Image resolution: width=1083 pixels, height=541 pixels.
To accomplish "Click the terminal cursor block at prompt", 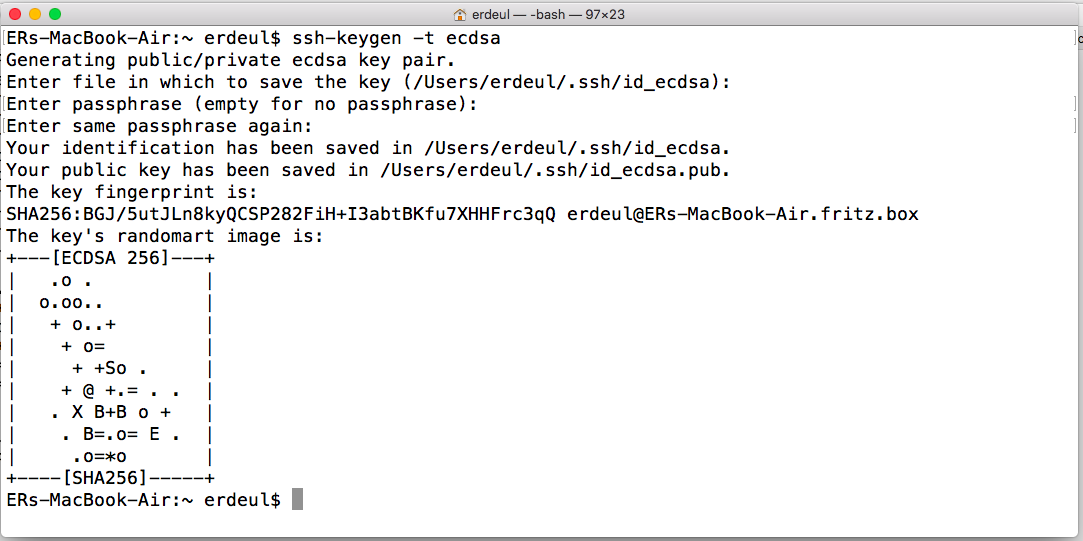I will pyautogui.click(x=297, y=499).
